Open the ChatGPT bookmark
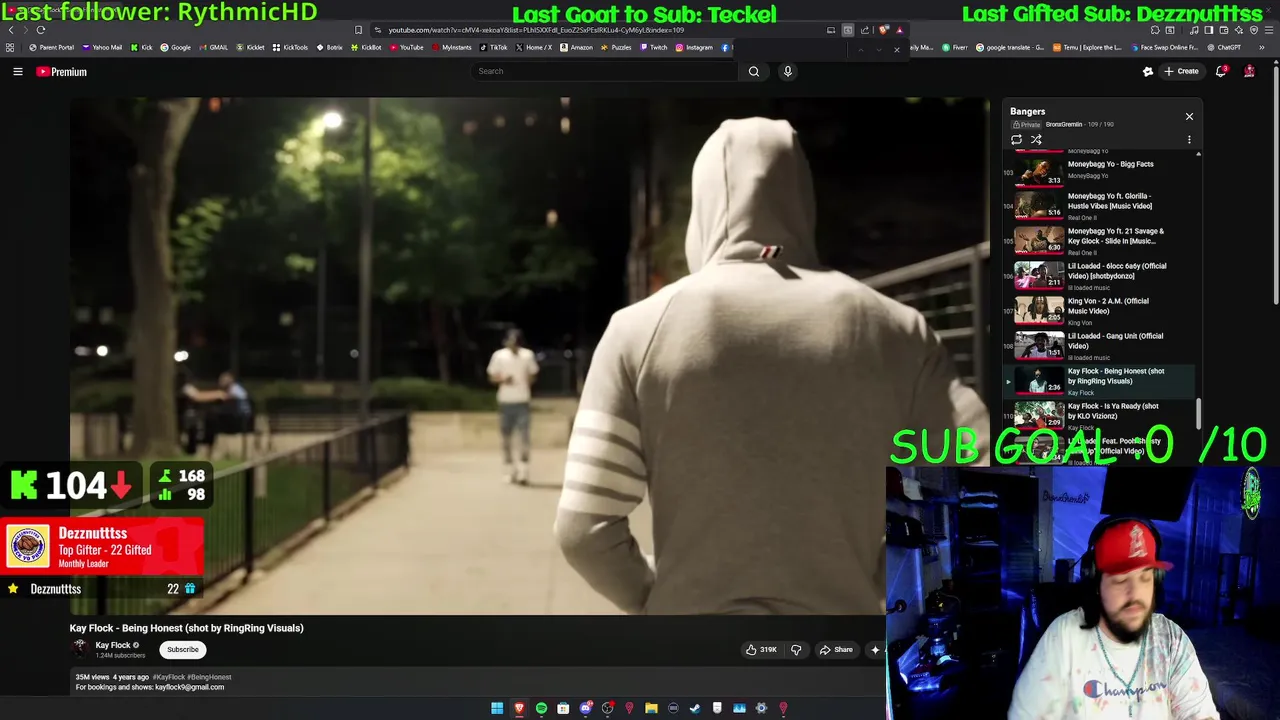1280x720 pixels. tap(1225, 47)
